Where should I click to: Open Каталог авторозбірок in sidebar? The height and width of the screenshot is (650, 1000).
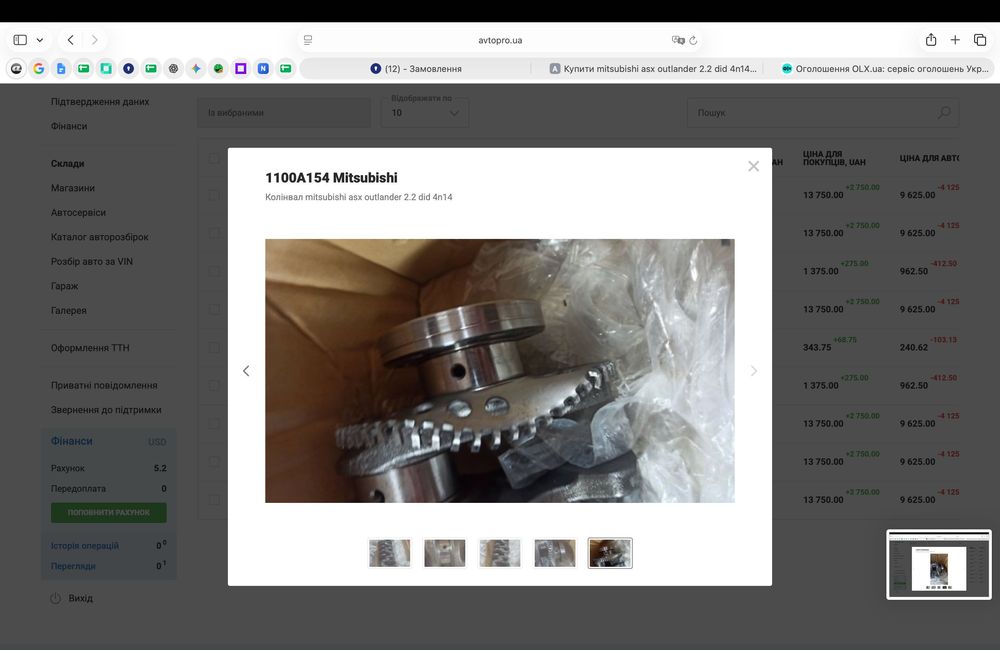99,237
